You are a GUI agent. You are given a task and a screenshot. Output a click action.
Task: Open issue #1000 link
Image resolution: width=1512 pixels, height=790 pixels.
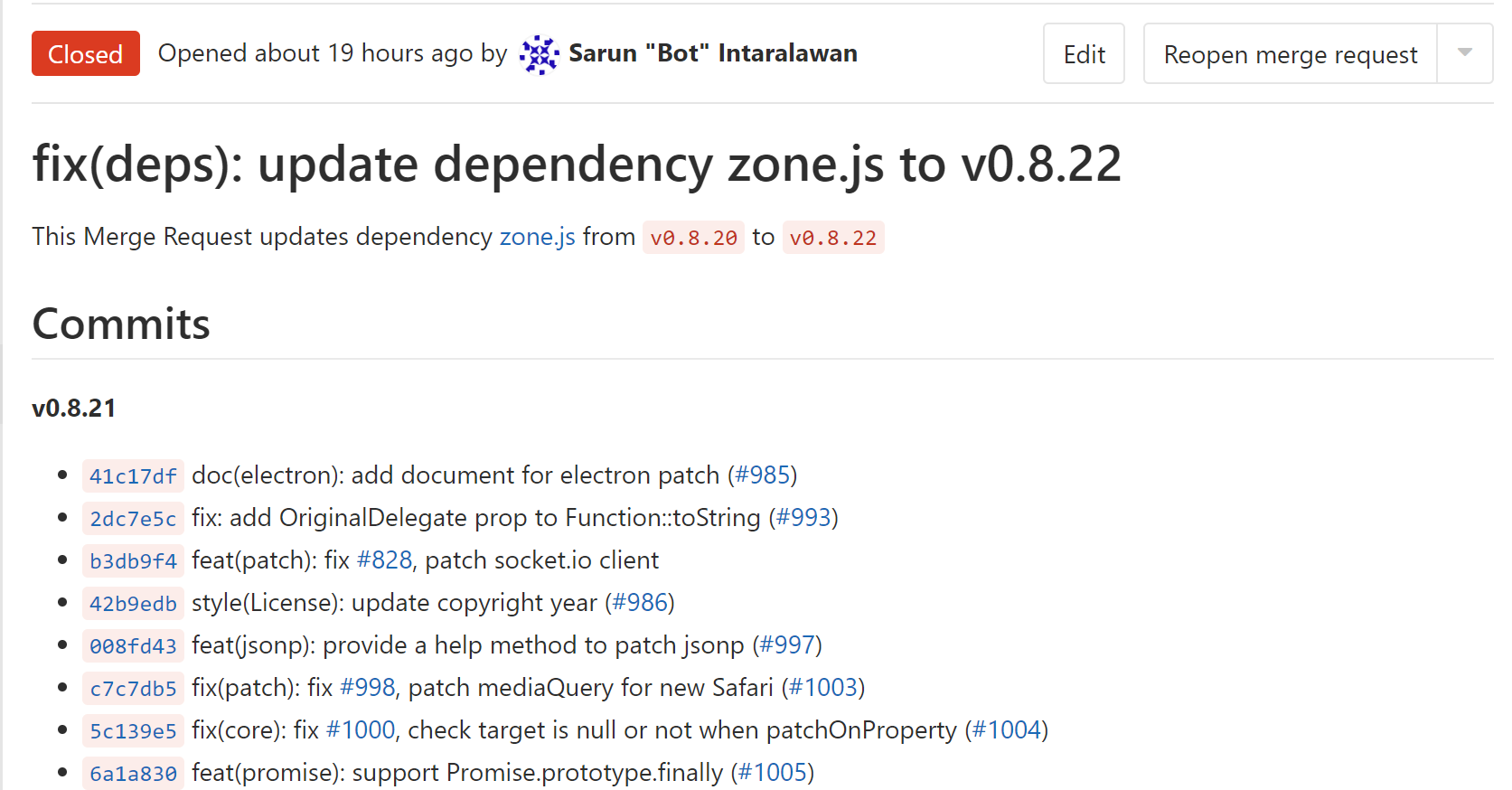361,730
